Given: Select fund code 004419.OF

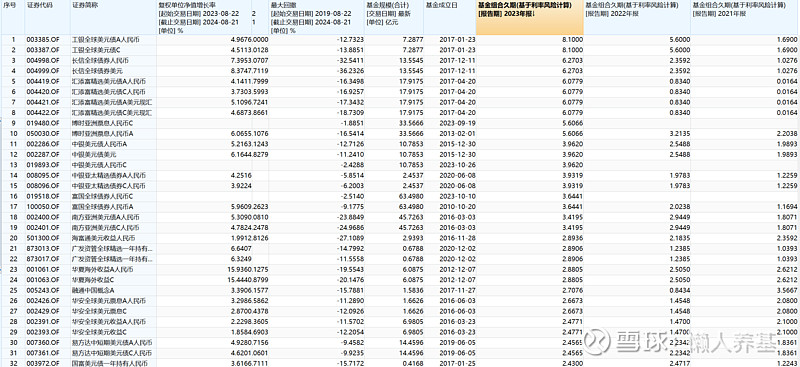Looking at the screenshot, I should (x=43, y=81).
